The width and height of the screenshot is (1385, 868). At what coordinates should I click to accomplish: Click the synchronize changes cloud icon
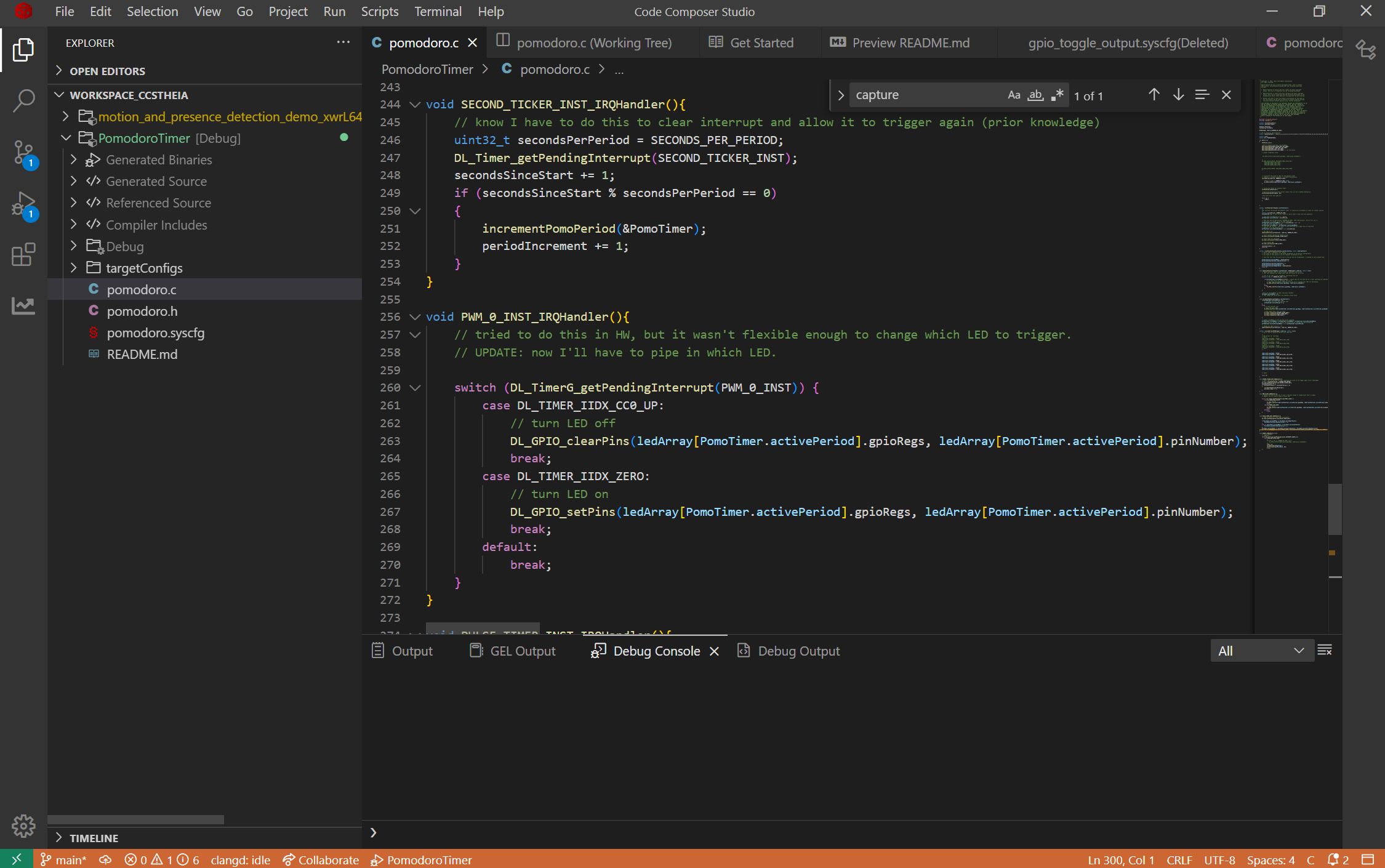coord(105,859)
